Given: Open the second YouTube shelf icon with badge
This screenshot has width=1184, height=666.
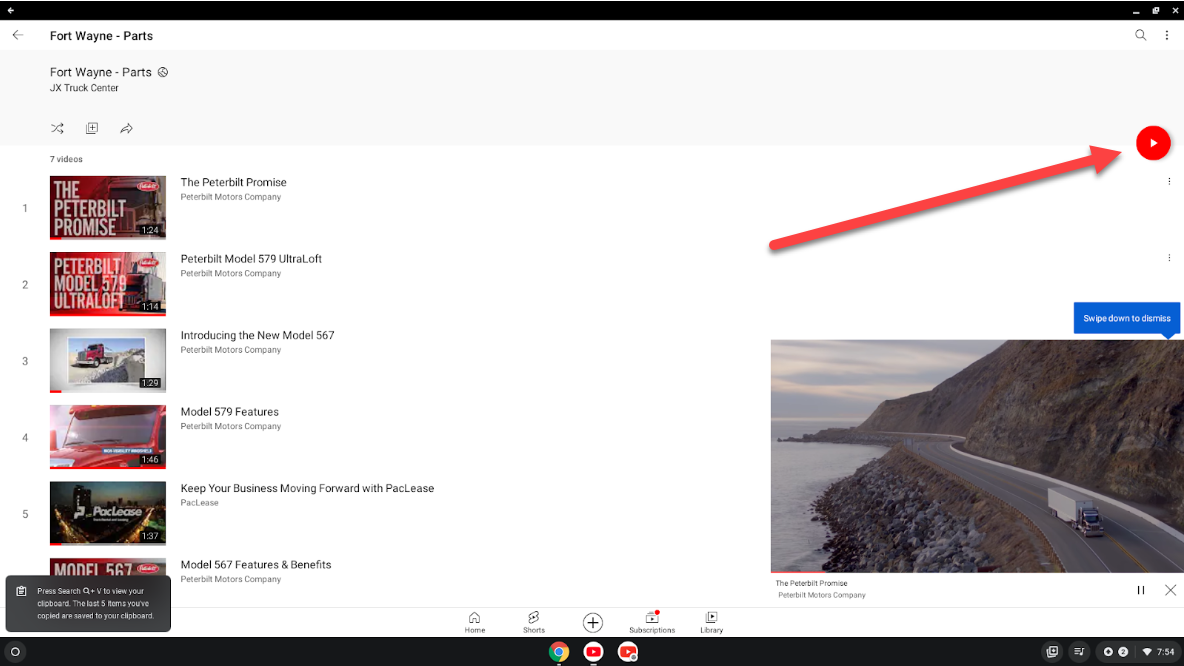Looking at the screenshot, I should click(628, 652).
